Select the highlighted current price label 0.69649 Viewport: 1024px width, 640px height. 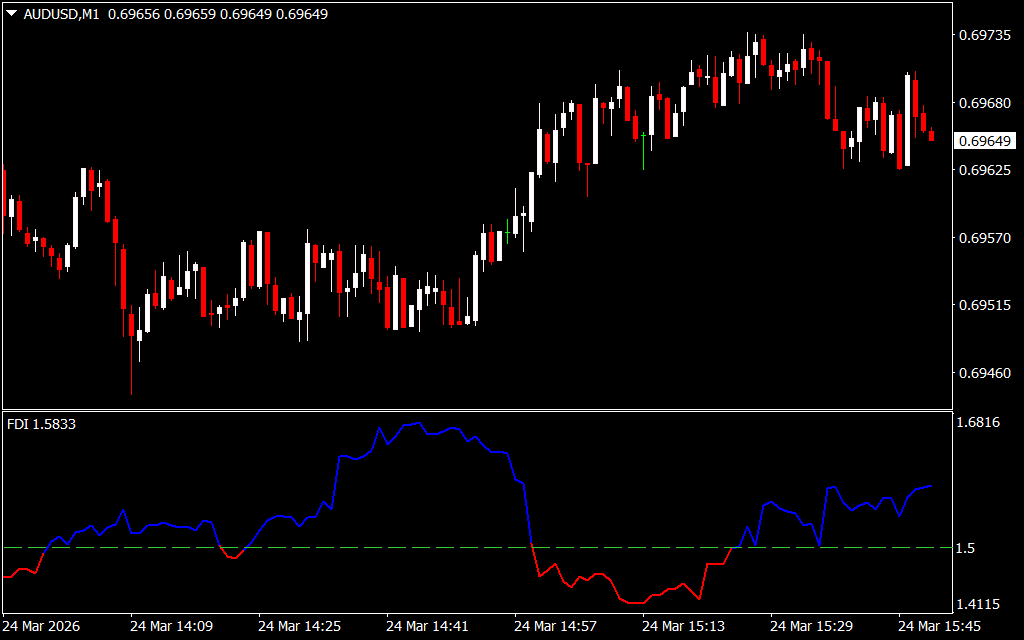tap(985, 141)
